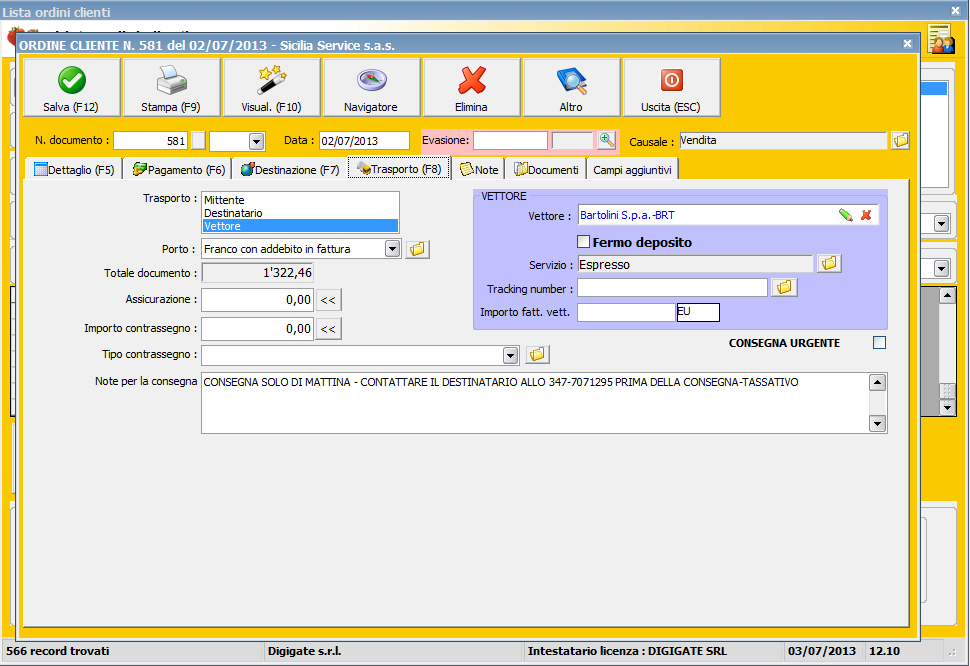970x666 pixels.
Task: Open Visual. (F10) preview wand button
Action: [272, 87]
